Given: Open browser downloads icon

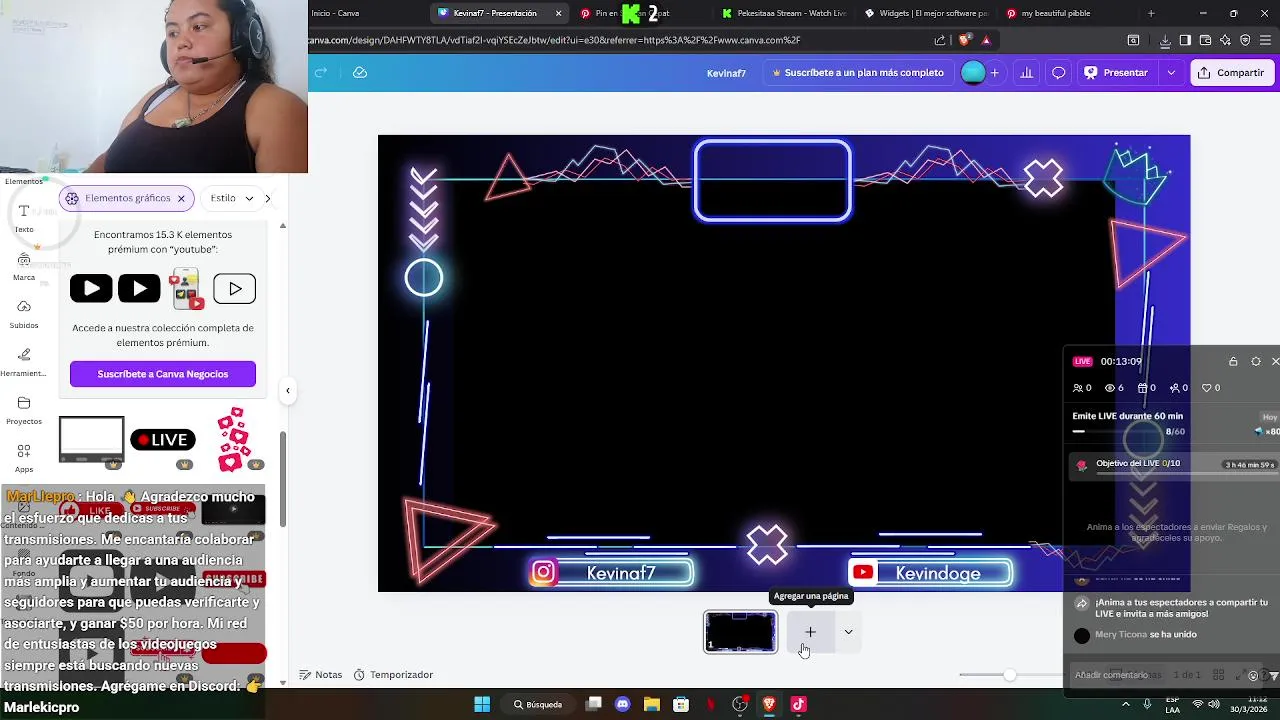Looking at the screenshot, I should coord(1165,40).
